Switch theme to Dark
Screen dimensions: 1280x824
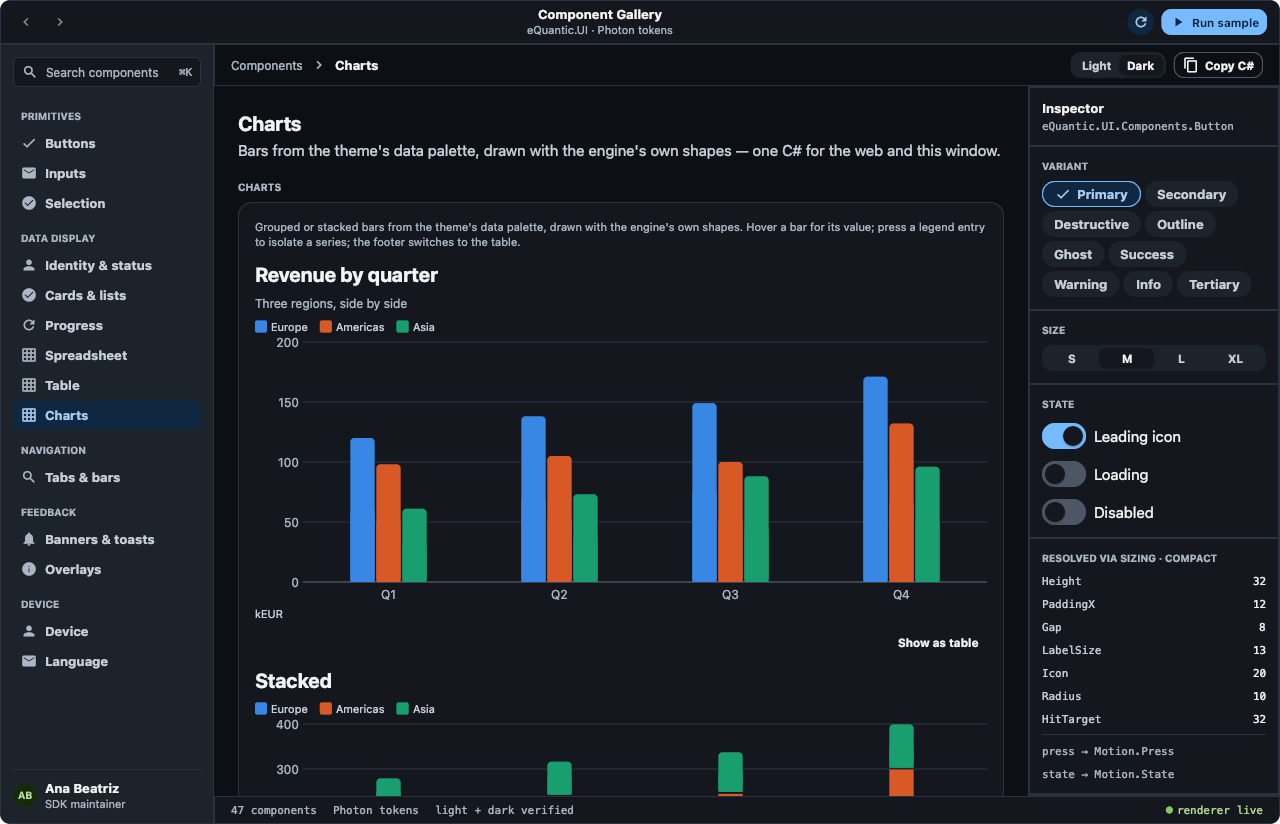1141,66
